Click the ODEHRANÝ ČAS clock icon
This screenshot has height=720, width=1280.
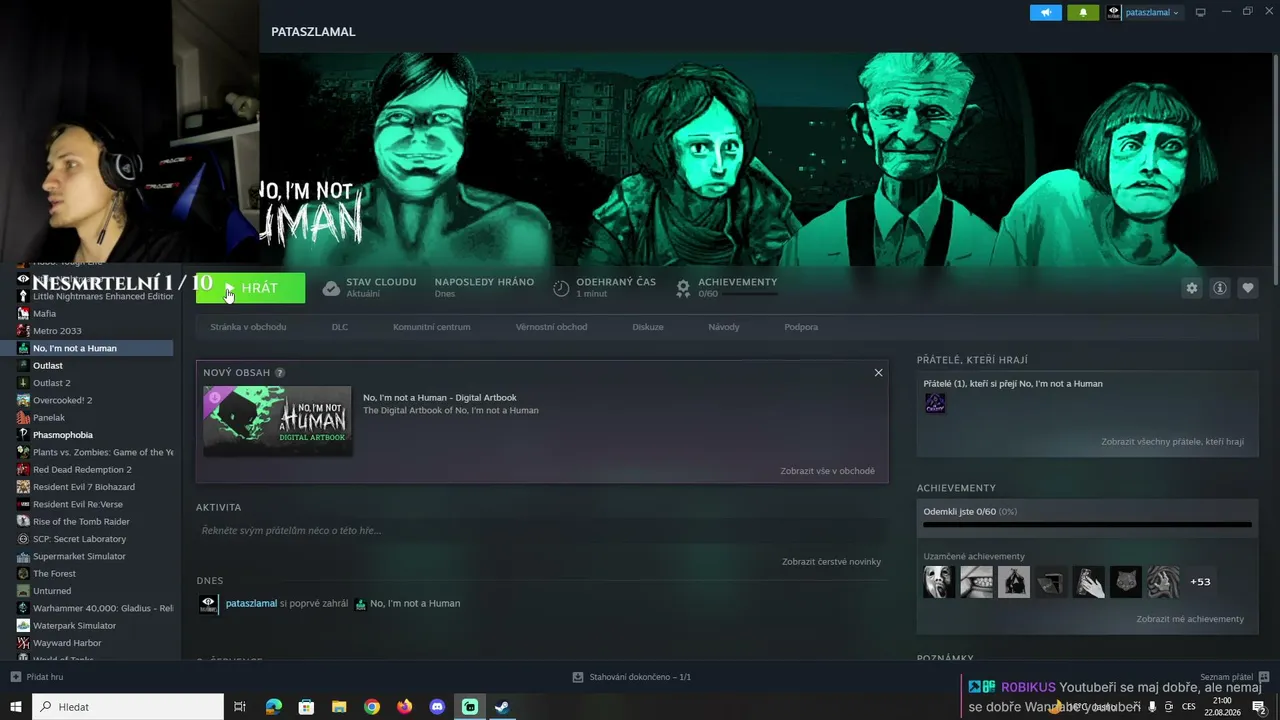(561, 288)
